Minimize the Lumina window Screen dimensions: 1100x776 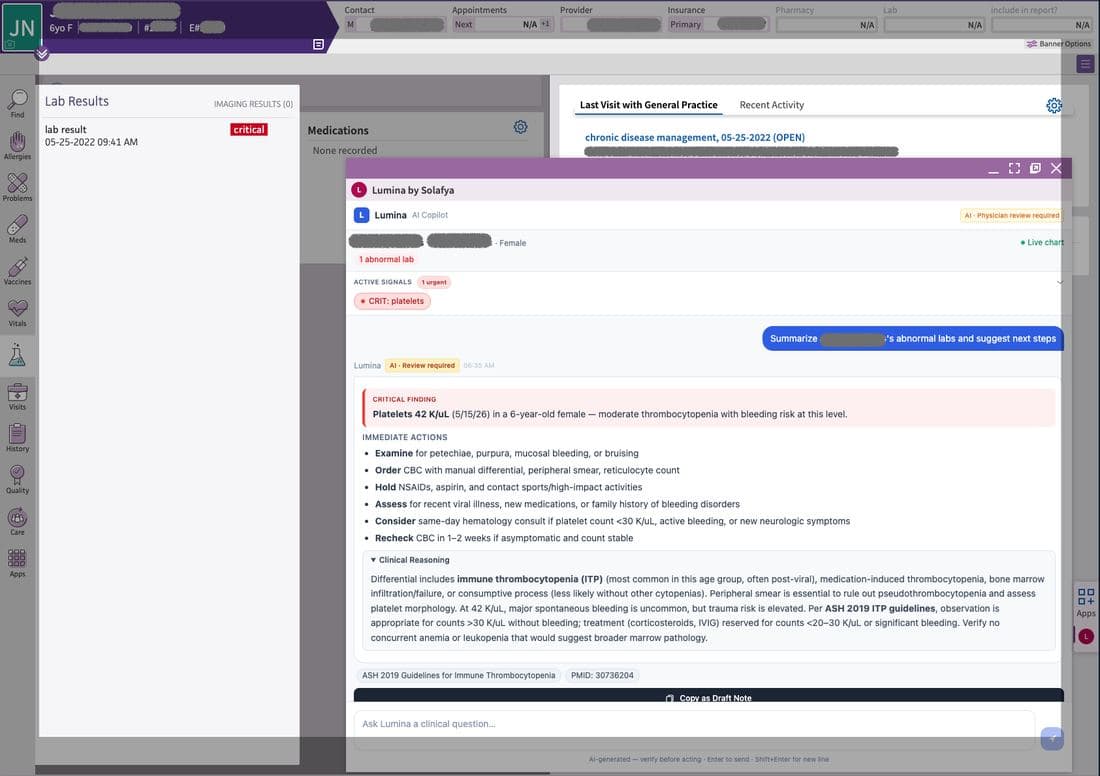(x=993, y=168)
